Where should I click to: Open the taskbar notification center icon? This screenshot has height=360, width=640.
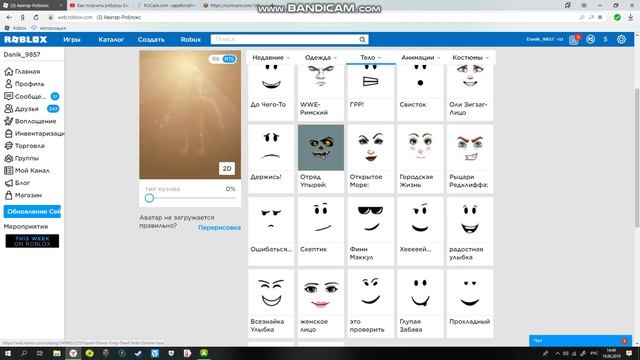pyautogui.click(x=629, y=353)
